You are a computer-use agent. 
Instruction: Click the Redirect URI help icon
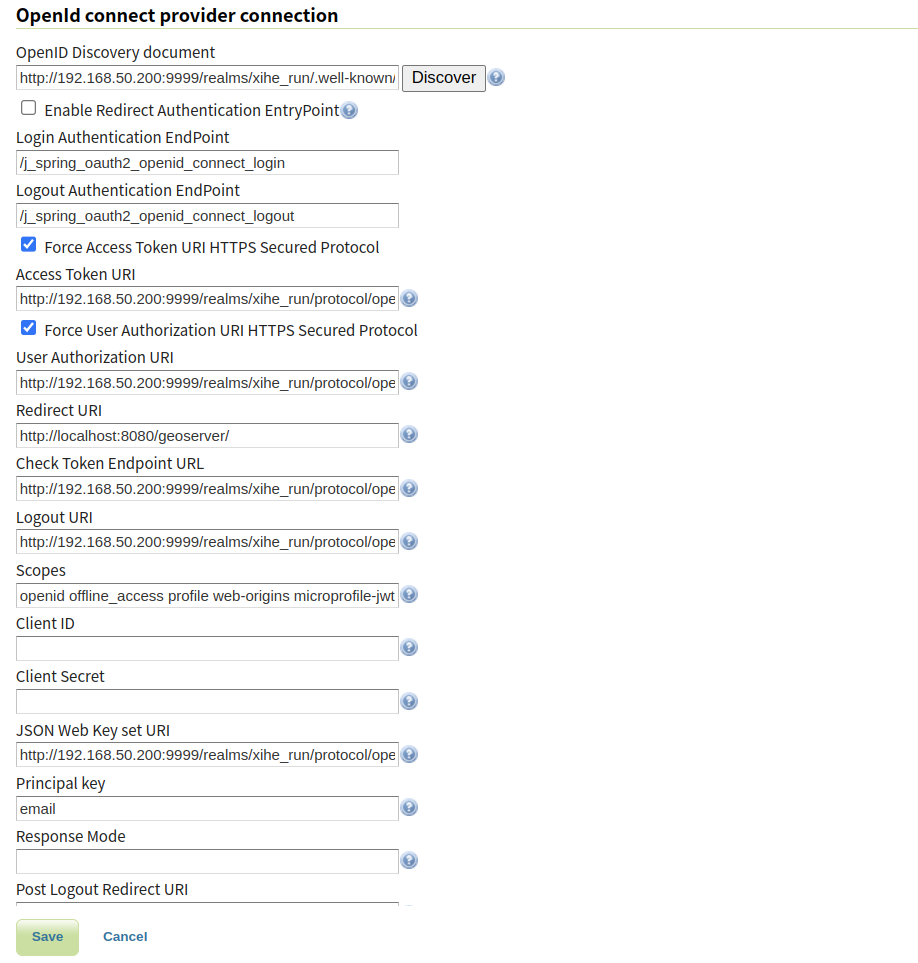[x=409, y=435]
